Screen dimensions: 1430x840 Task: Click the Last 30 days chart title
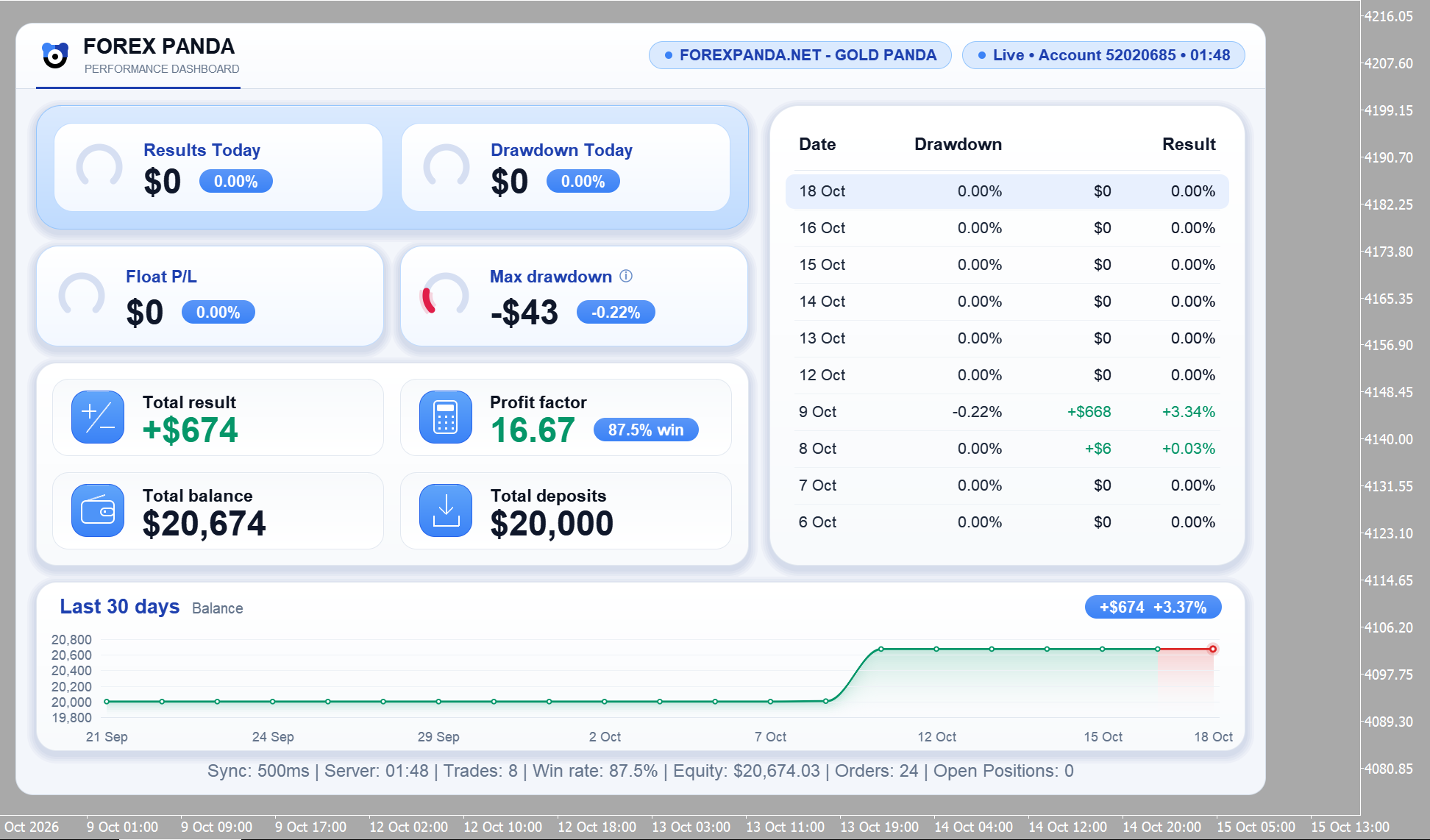pos(120,606)
